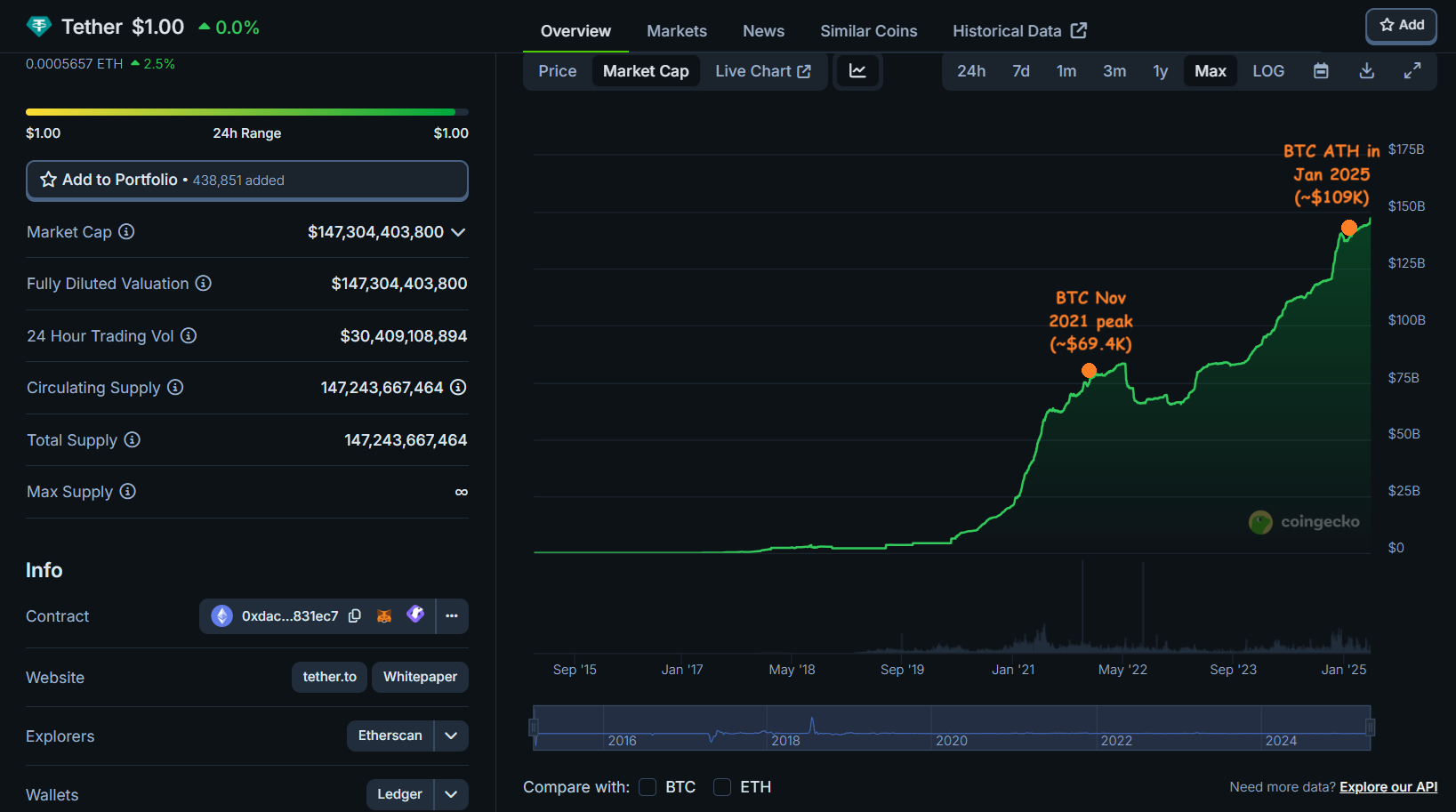Switch to the Markets tab
This screenshot has height=812, width=1456.
coord(677,31)
